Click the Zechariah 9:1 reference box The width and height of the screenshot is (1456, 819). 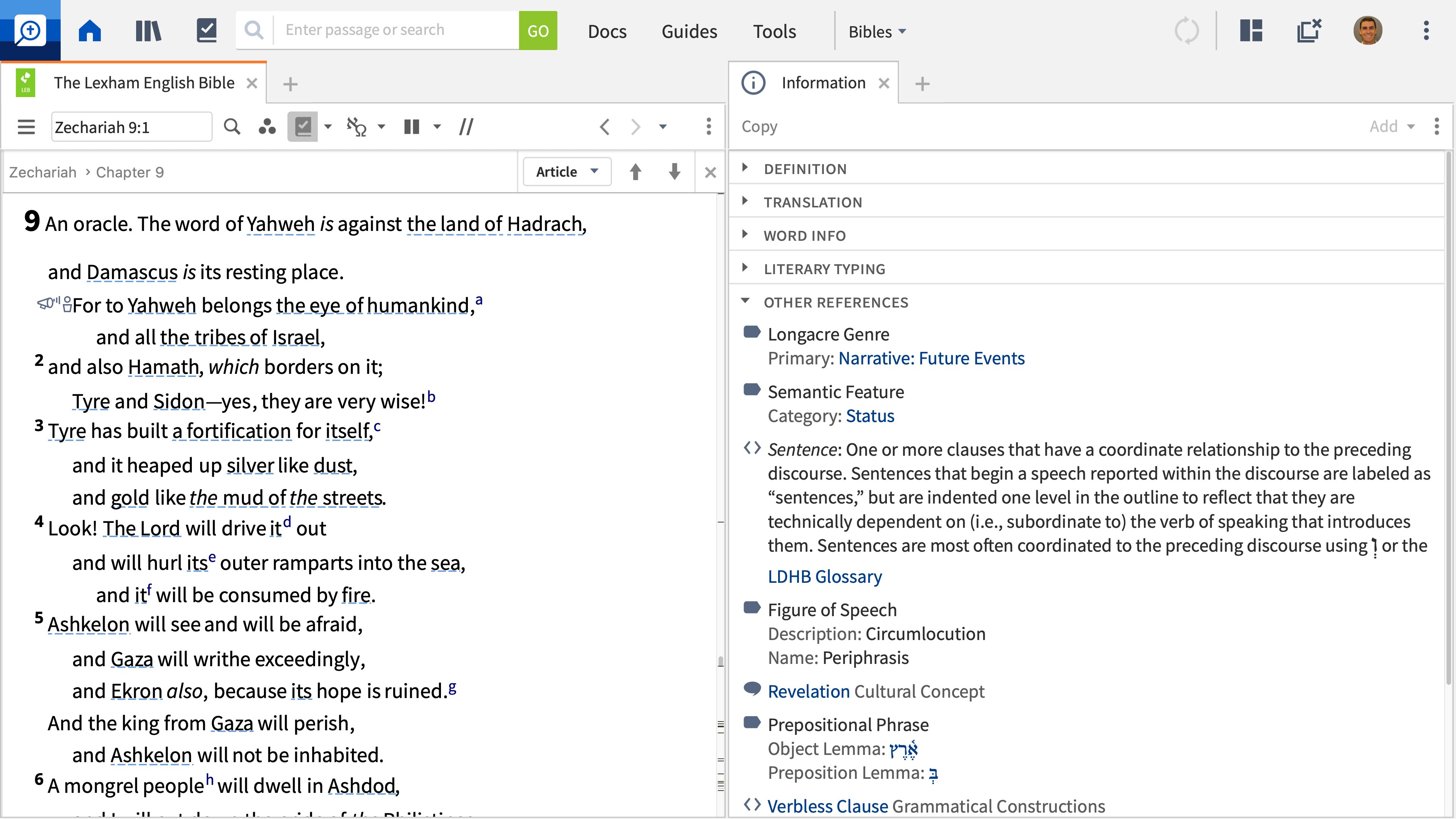132,127
